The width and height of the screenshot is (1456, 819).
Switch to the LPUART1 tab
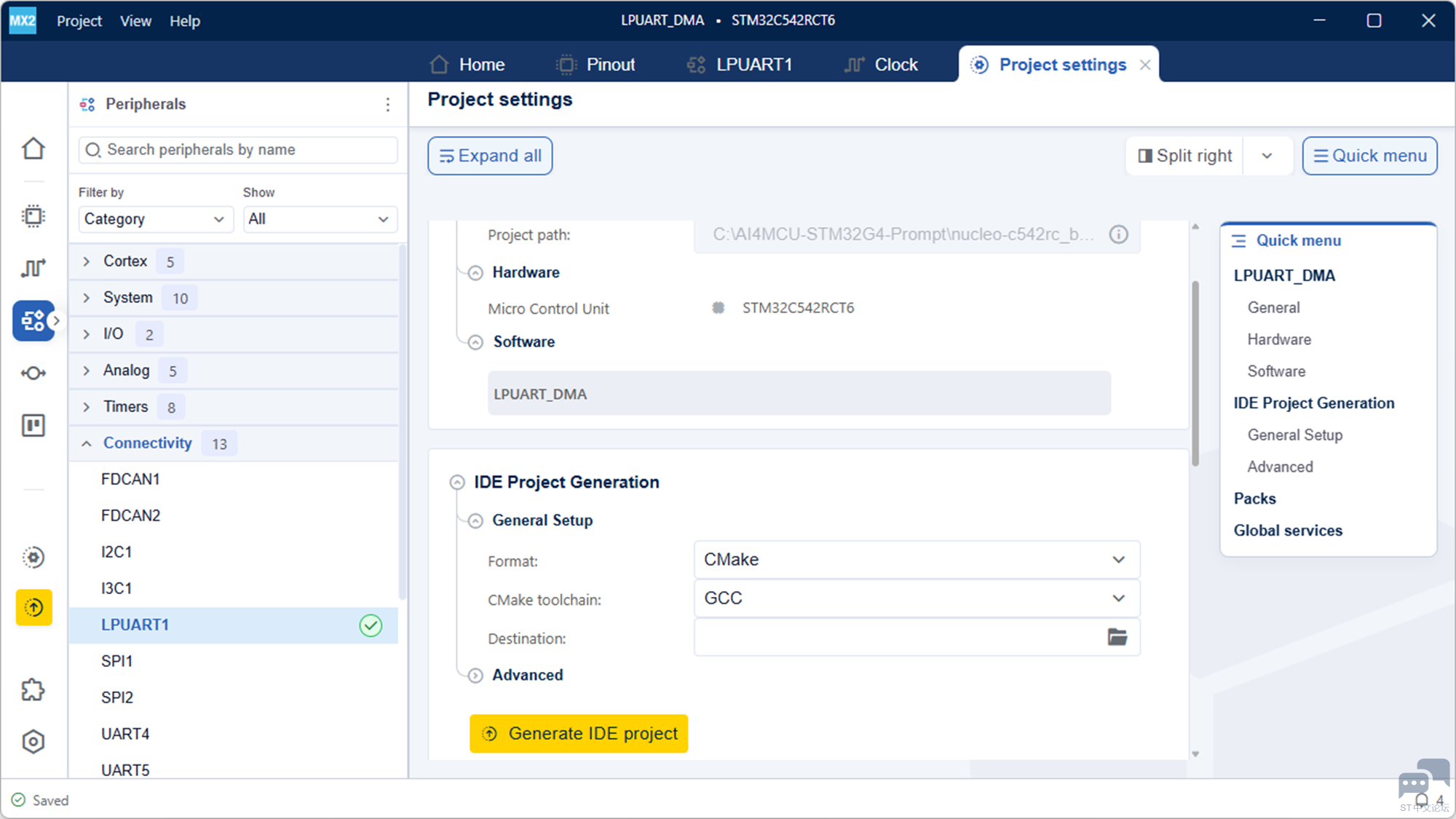click(739, 65)
